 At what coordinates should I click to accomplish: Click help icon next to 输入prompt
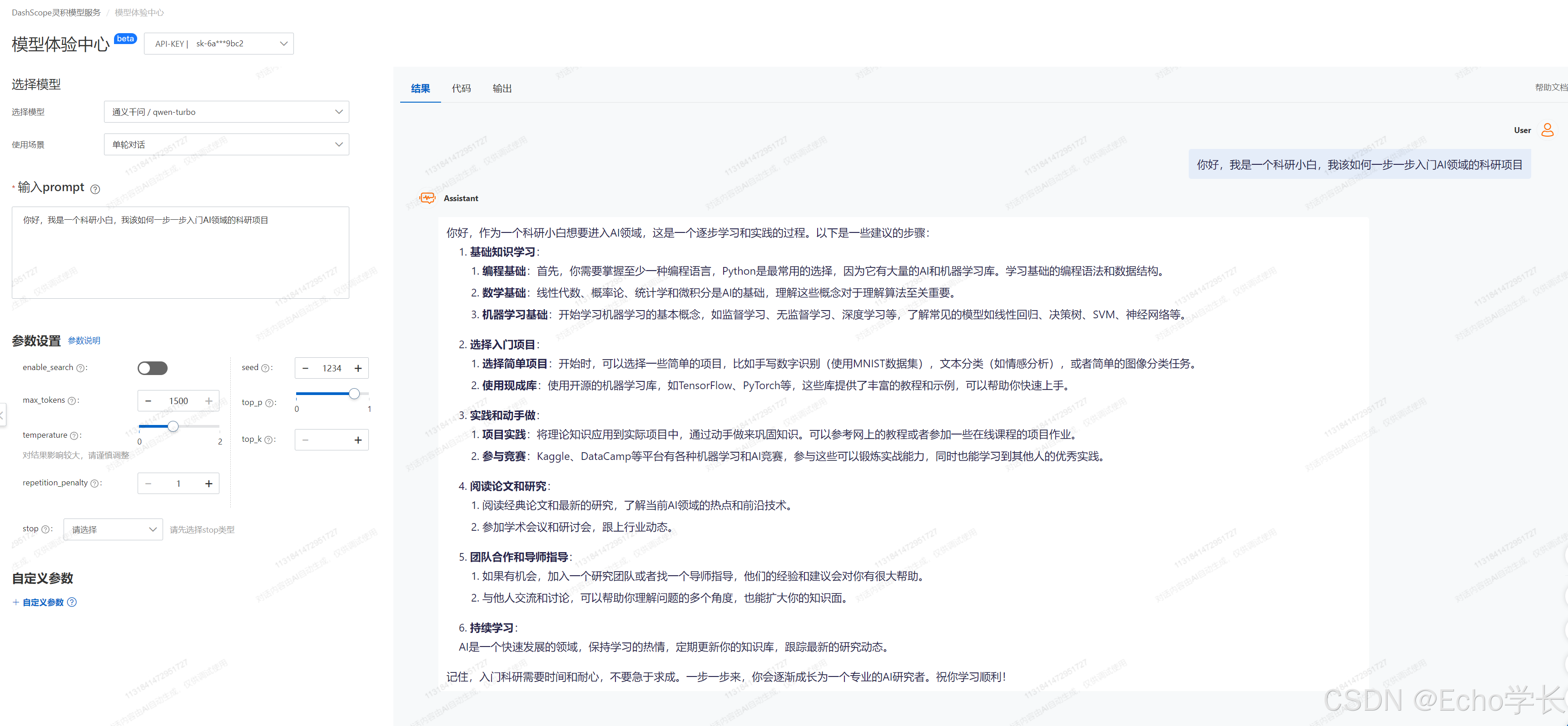tap(95, 188)
